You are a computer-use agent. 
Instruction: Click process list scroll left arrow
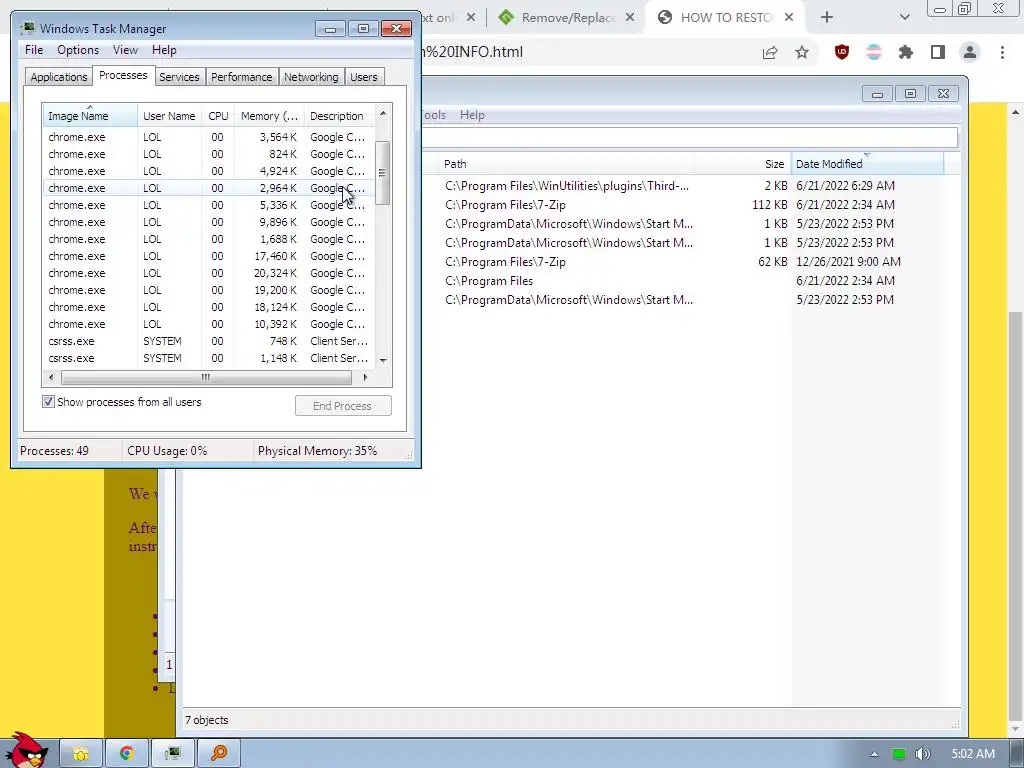(51, 377)
